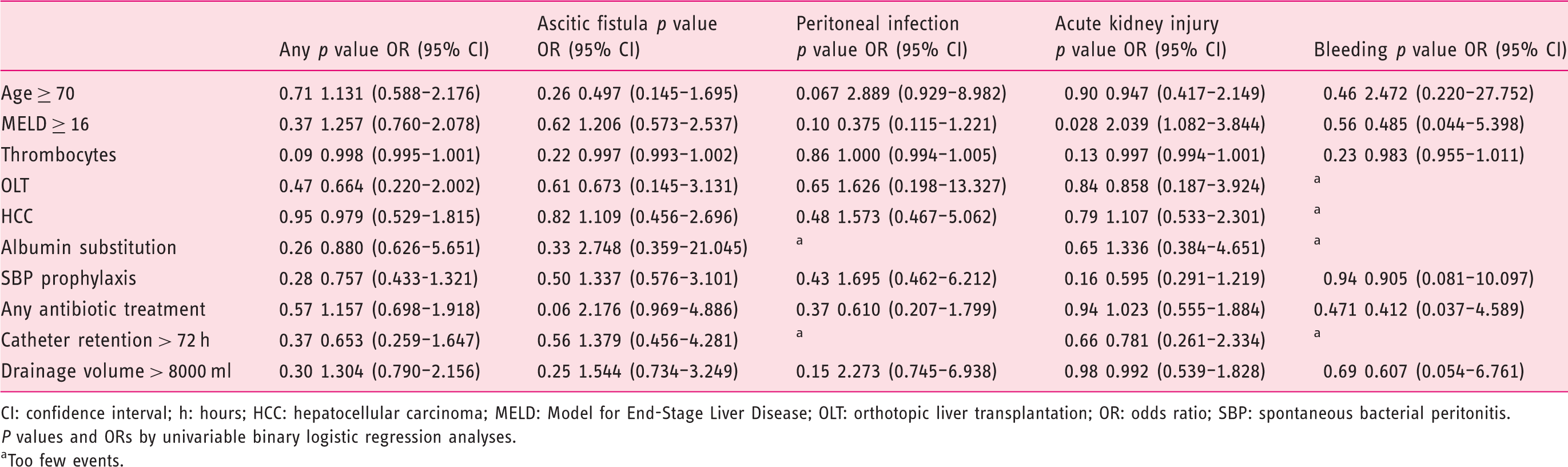Select the 'OLT' row label

15,185
